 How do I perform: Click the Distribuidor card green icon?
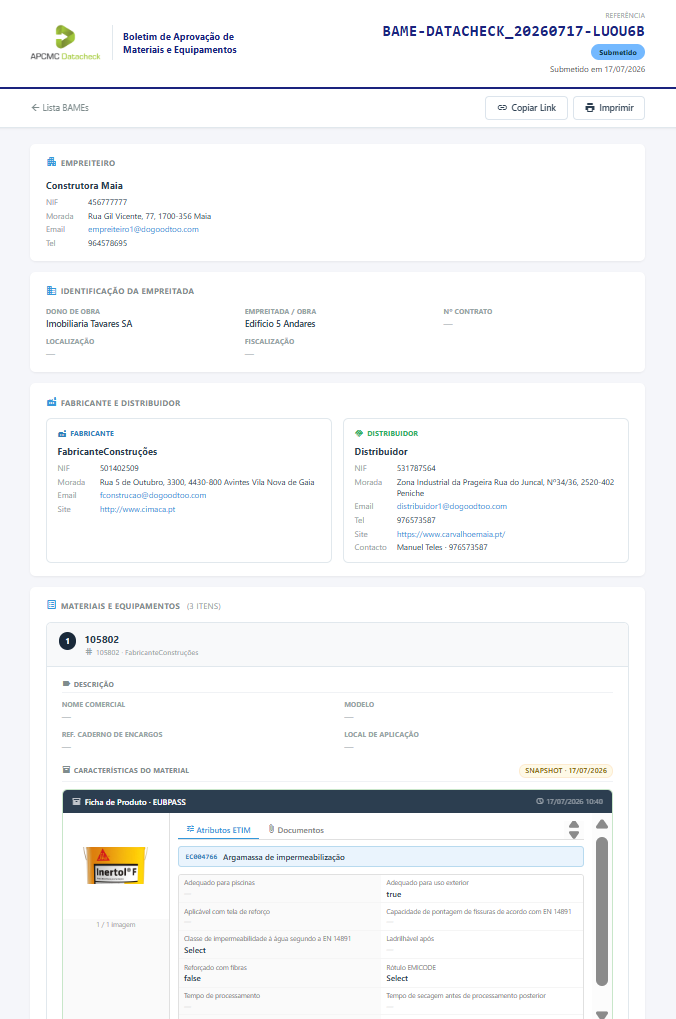pos(359,433)
